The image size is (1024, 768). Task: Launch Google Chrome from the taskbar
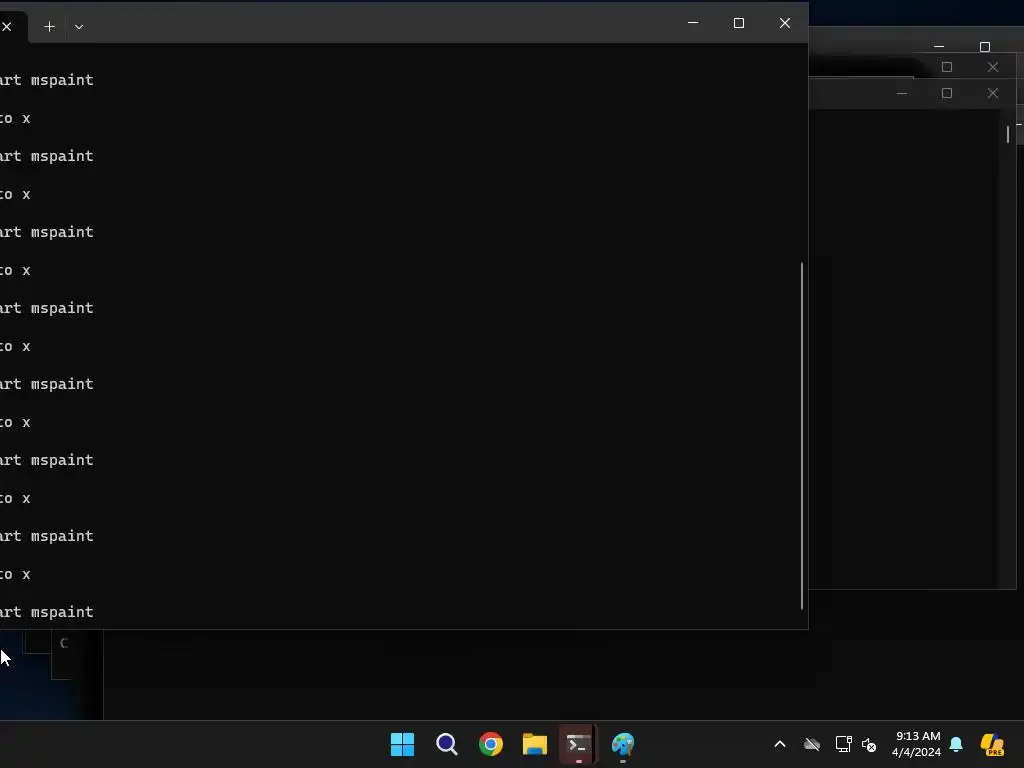[x=491, y=744]
